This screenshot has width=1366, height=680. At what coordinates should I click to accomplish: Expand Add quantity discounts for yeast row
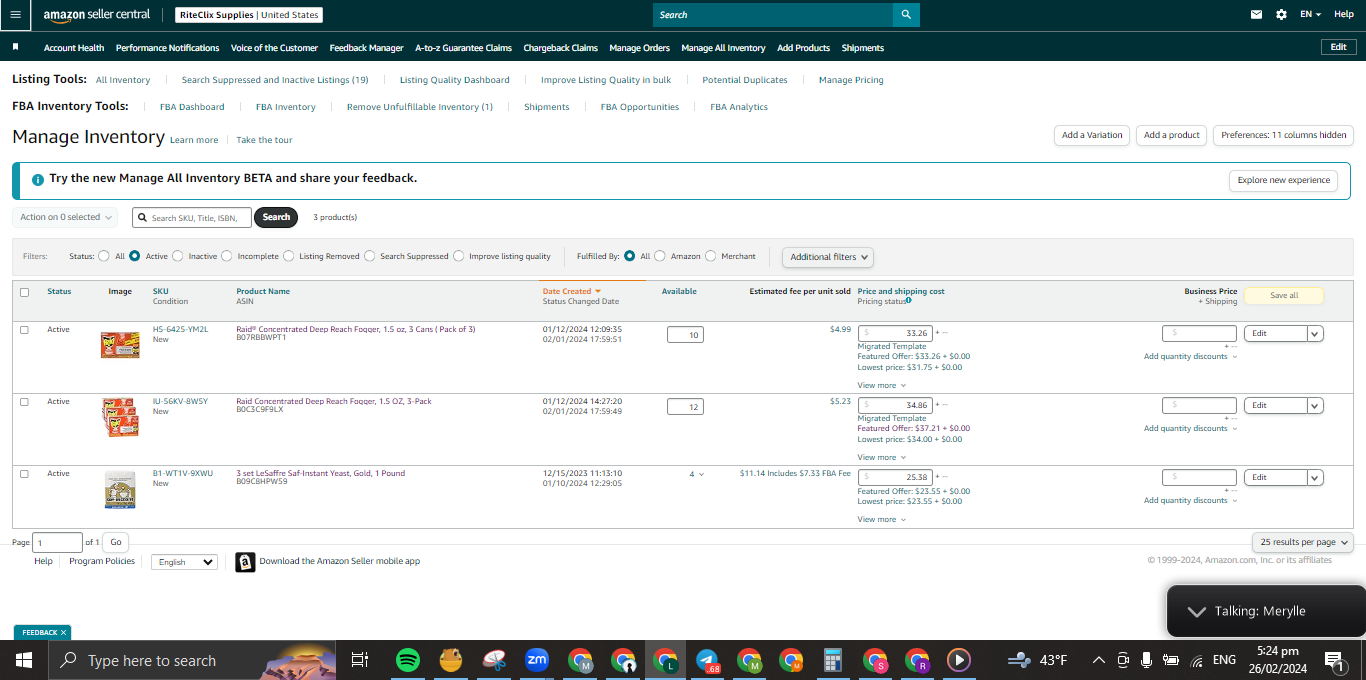coord(1190,500)
